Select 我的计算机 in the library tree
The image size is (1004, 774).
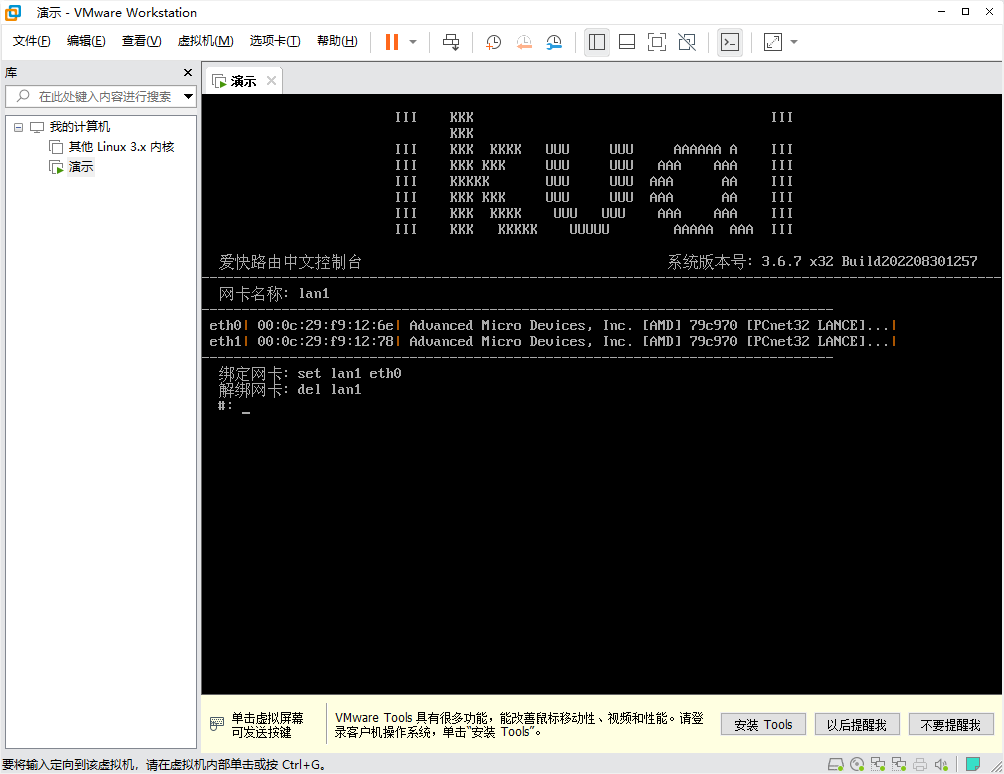(x=79, y=127)
